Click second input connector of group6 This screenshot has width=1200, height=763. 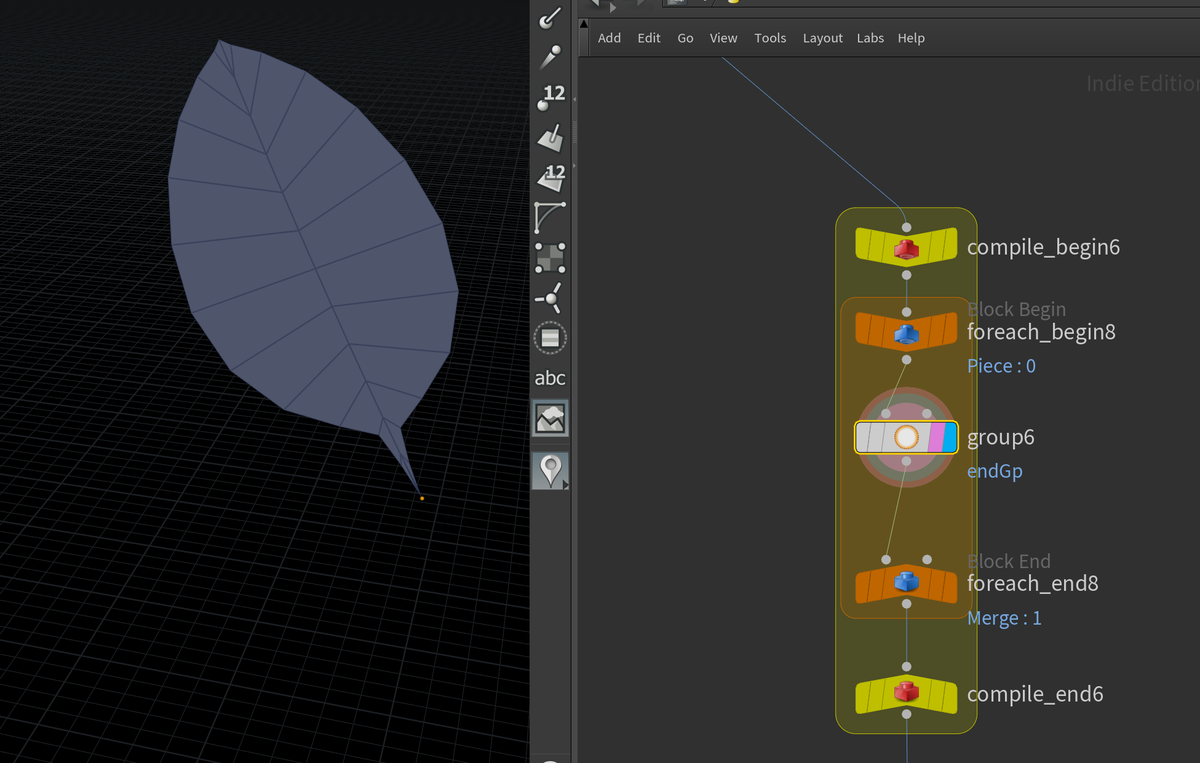click(927, 413)
